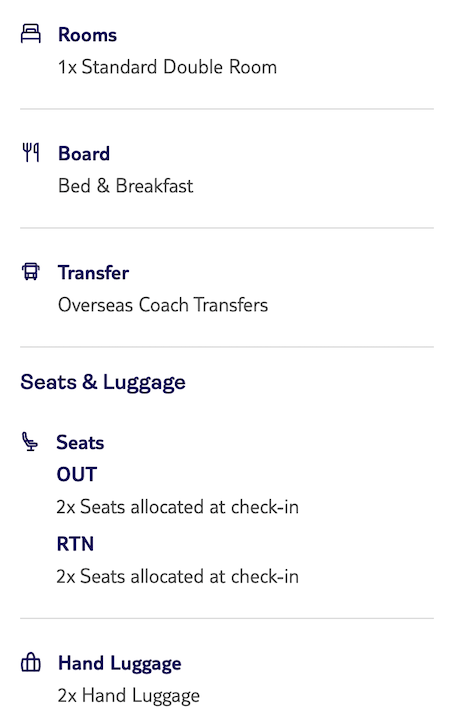Click the Overseas Coach Transfers text

[x=163, y=305]
